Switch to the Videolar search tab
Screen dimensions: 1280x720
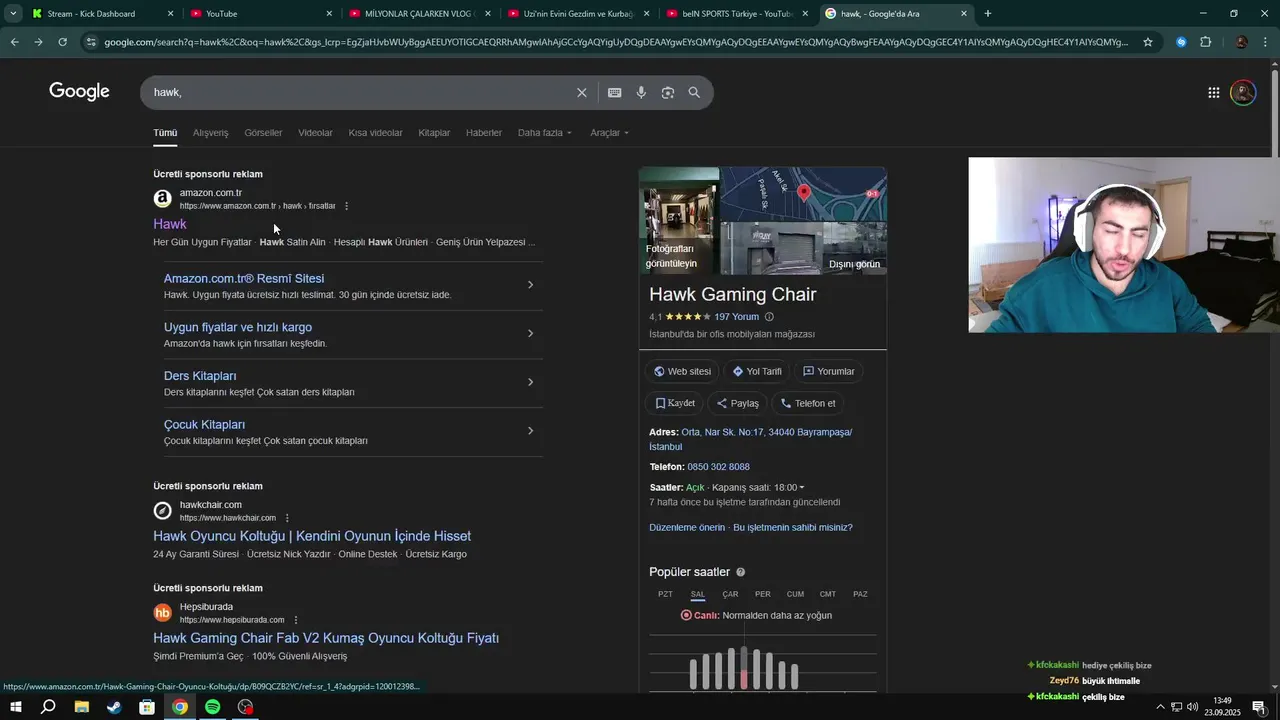(x=315, y=133)
